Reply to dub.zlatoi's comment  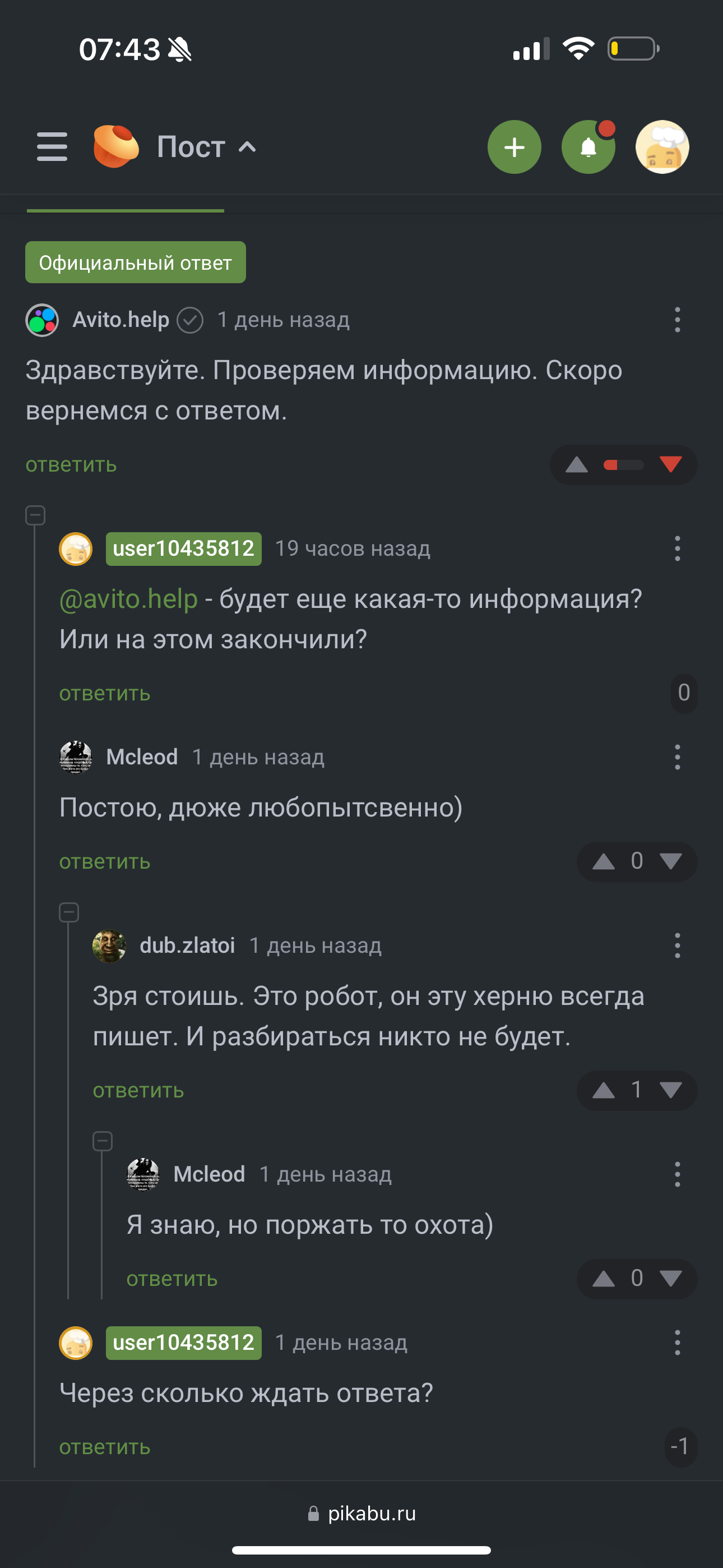(138, 1090)
